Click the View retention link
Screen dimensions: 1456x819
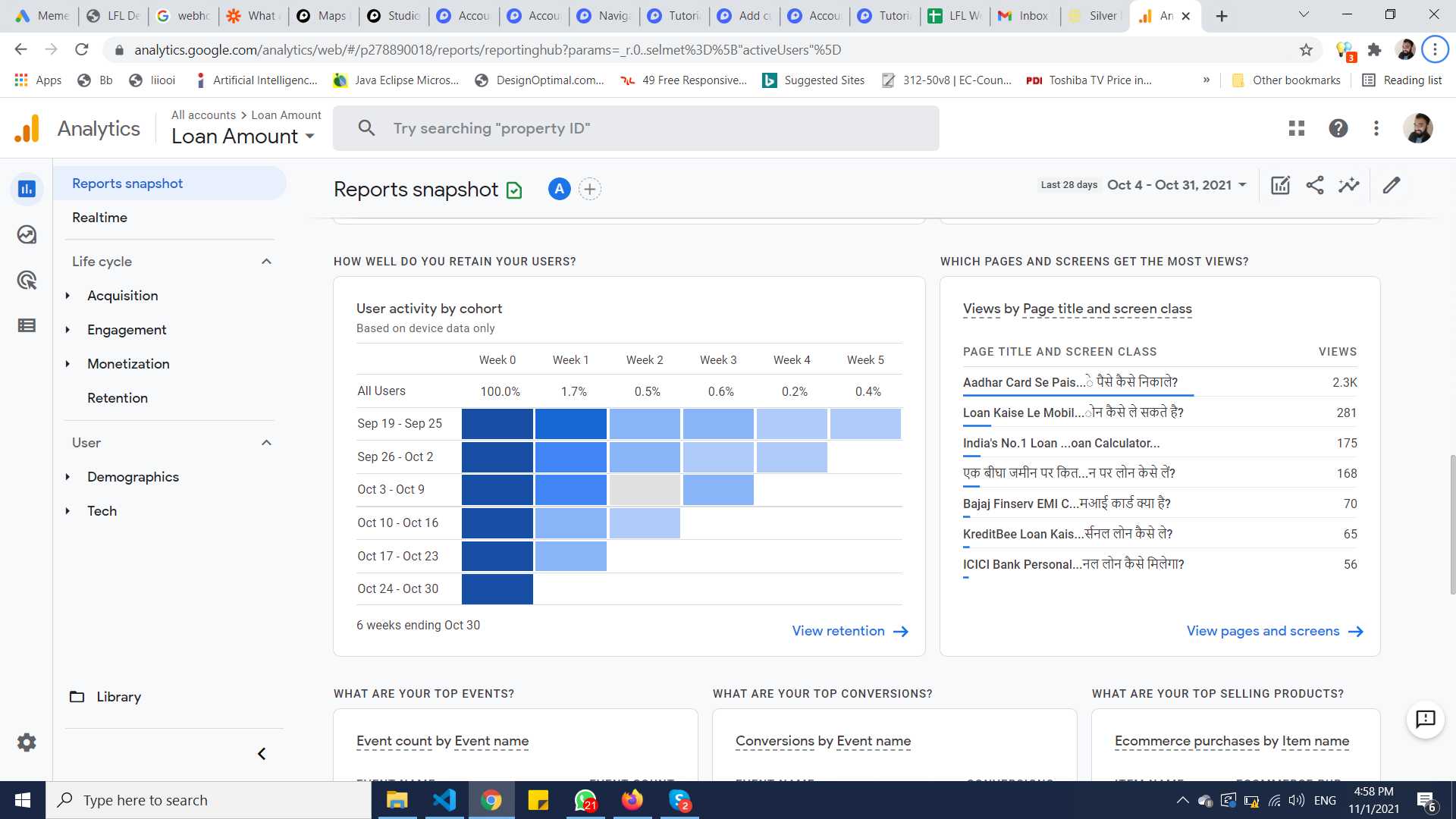(x=850, y=631)
